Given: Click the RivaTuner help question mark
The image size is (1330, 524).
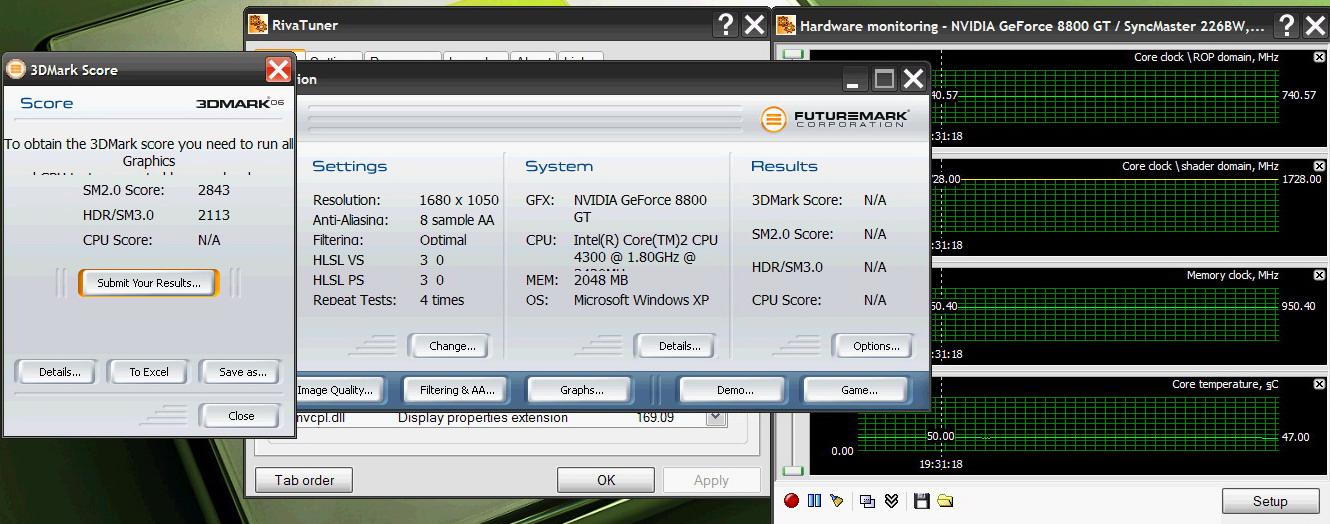Looking at the screenshot, I should tap(727, 25).
